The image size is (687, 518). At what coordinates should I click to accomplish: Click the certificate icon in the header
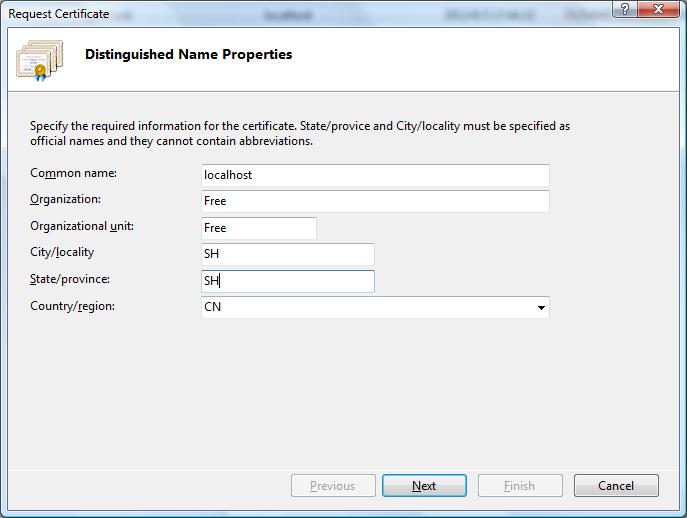(37, 58)
